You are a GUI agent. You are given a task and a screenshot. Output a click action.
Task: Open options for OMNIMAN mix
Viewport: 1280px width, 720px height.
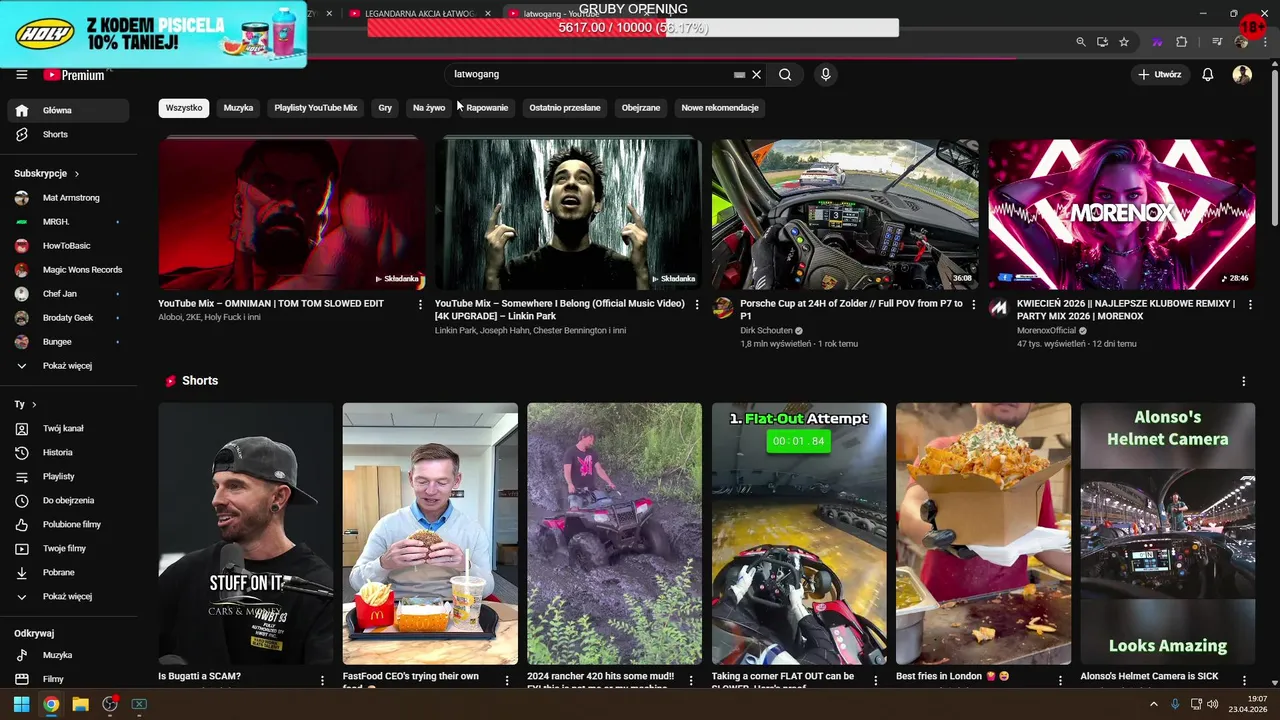(x=420, y=304)
